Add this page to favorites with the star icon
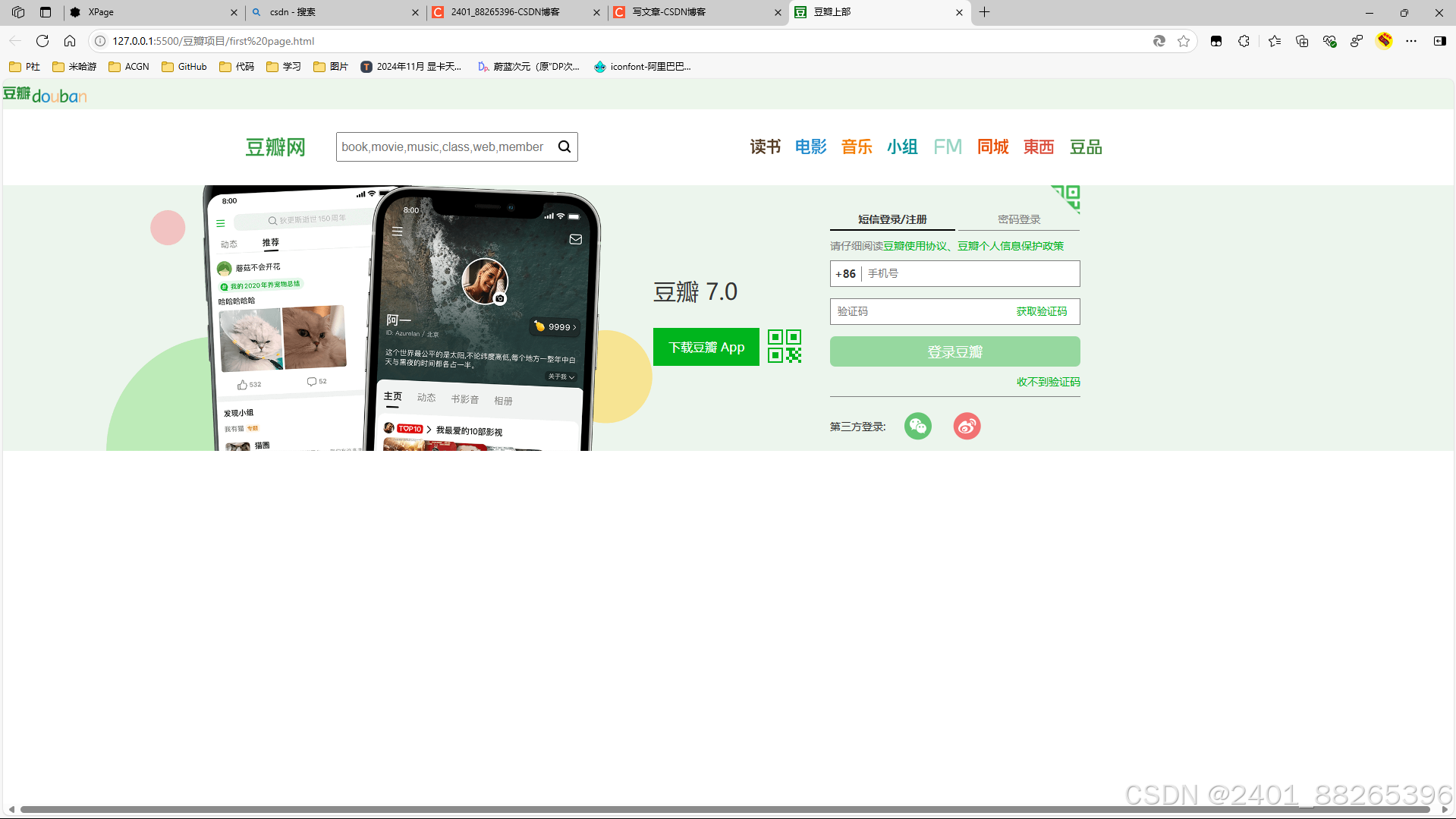This screenshot has width=1456, height=819. [x=1184, y=41]
